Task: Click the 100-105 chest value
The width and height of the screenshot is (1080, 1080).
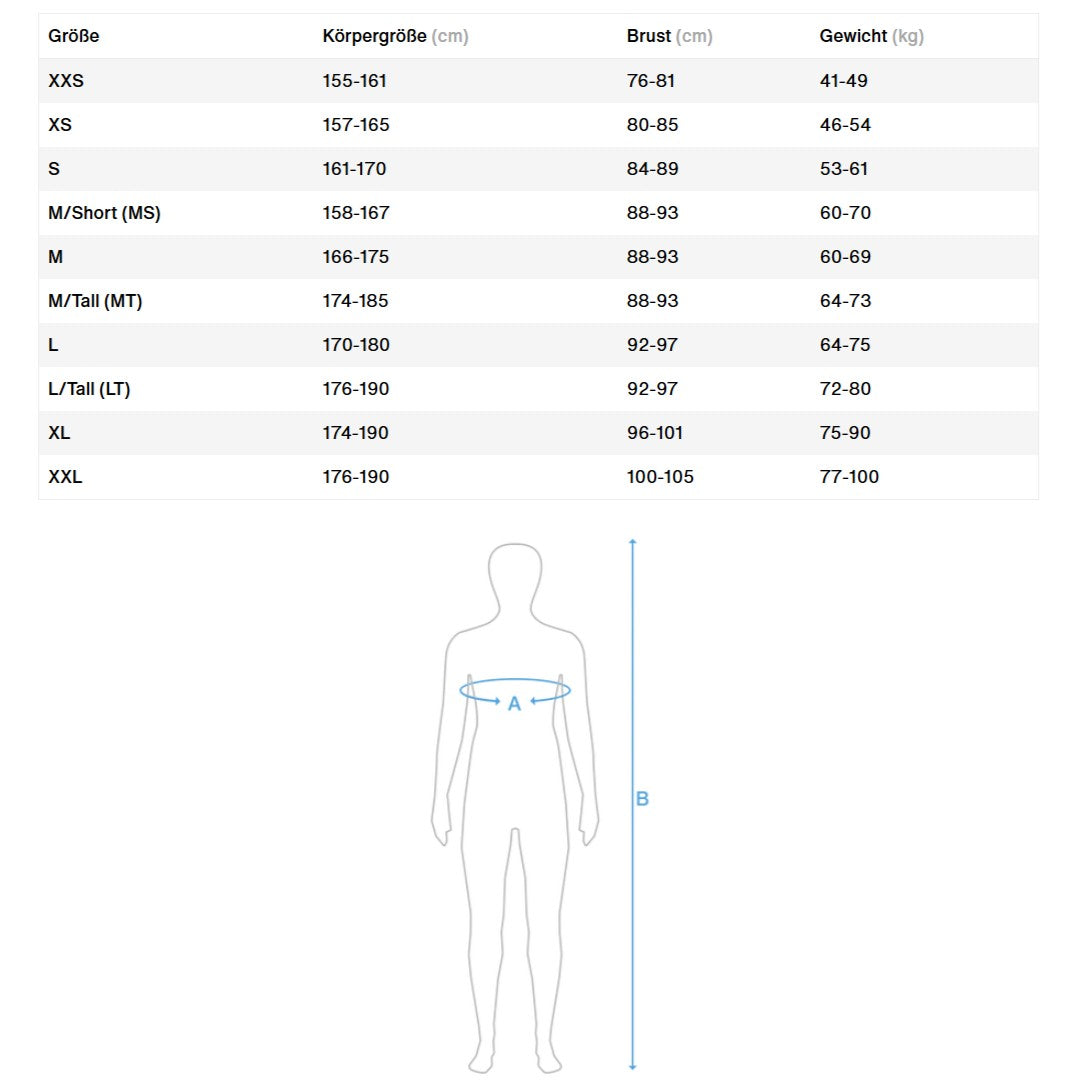Action: (x=660, y=477)
